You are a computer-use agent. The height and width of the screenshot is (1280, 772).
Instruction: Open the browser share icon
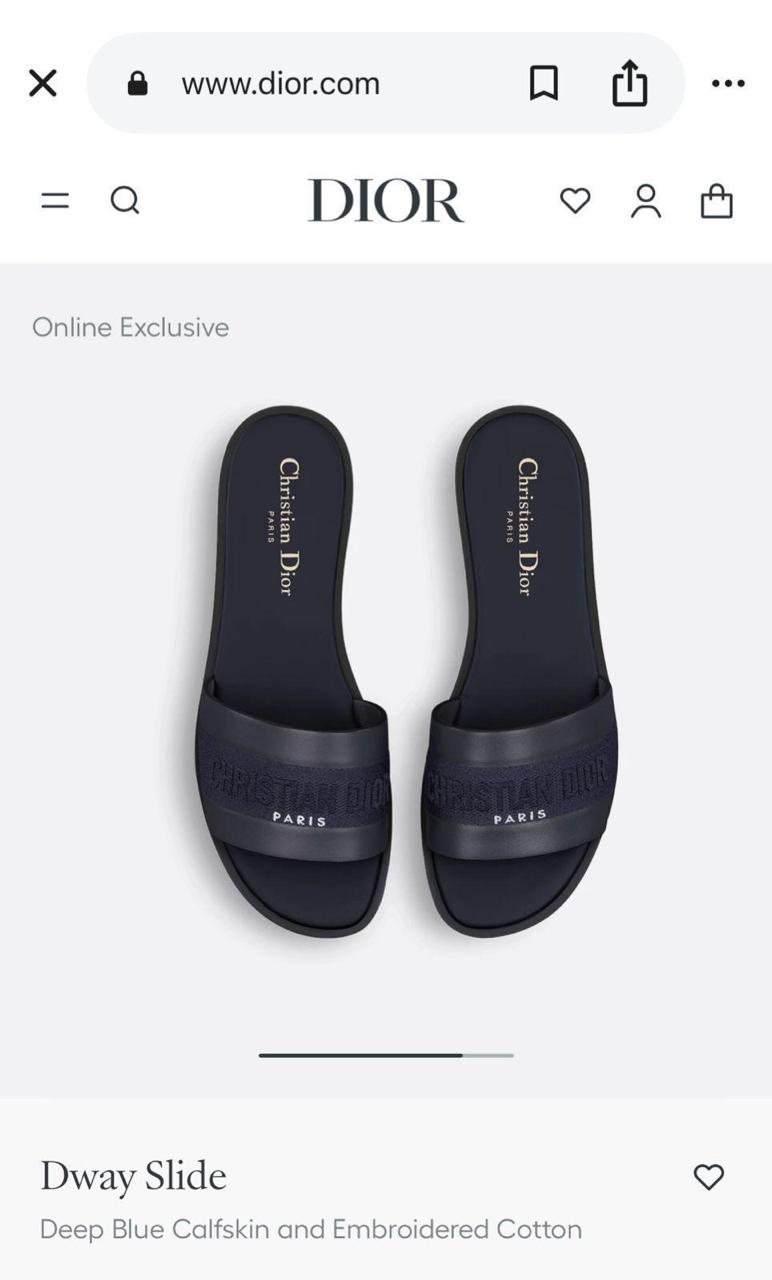click(629, 82)
